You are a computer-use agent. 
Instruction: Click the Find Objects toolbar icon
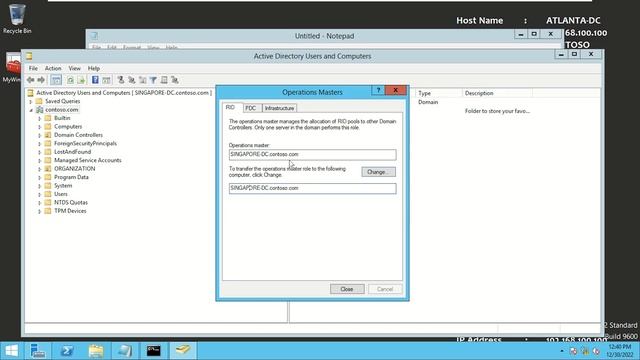tap(164, 80)
